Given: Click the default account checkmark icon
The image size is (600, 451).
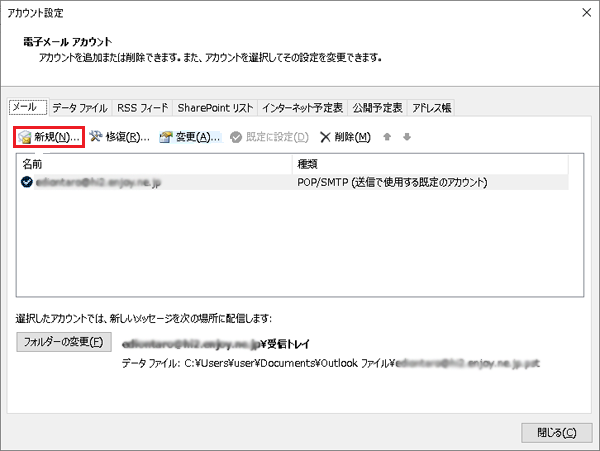Looking at the screenshot, I should coord(26,182).
